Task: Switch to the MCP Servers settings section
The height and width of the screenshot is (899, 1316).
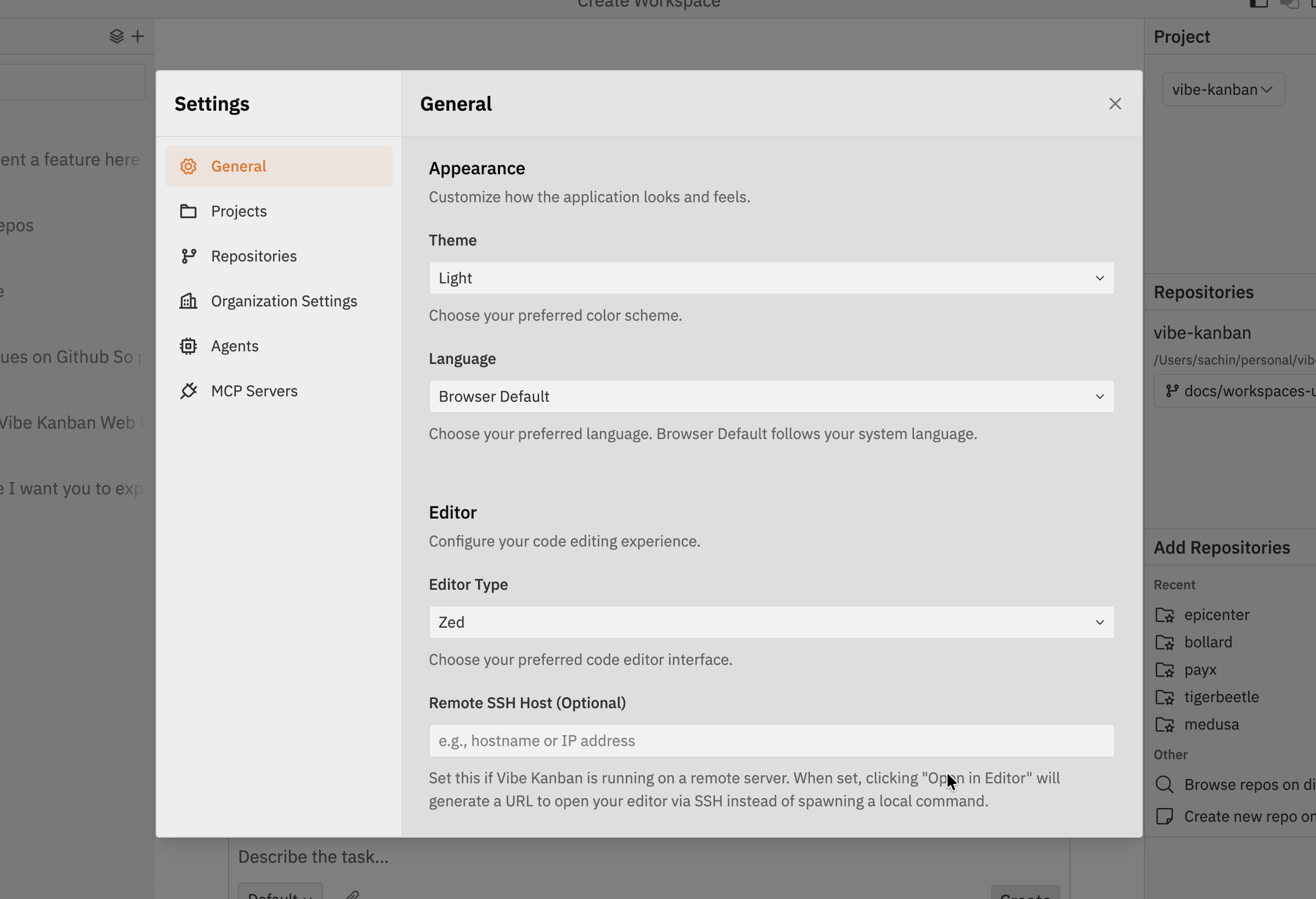Action: tap(254, 391)
